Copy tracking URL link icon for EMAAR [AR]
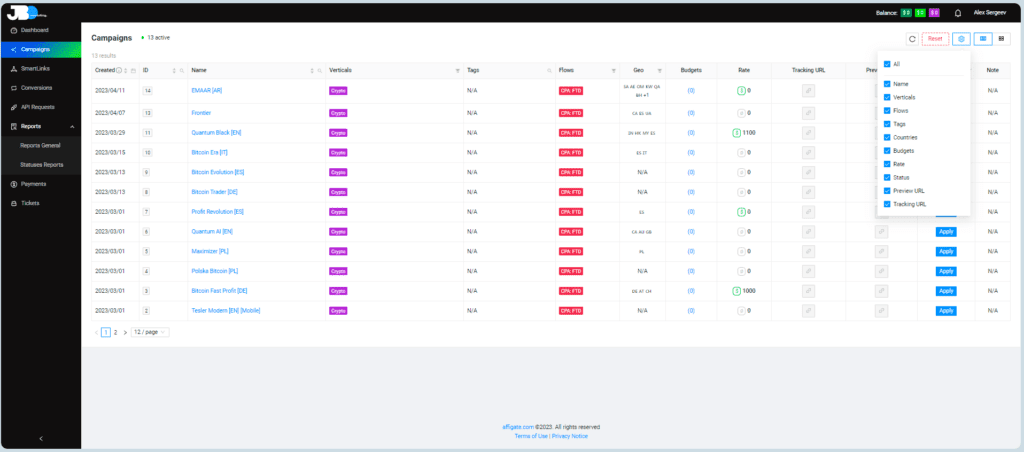This screenshot has width=1024, height=452. pos(808,90)
